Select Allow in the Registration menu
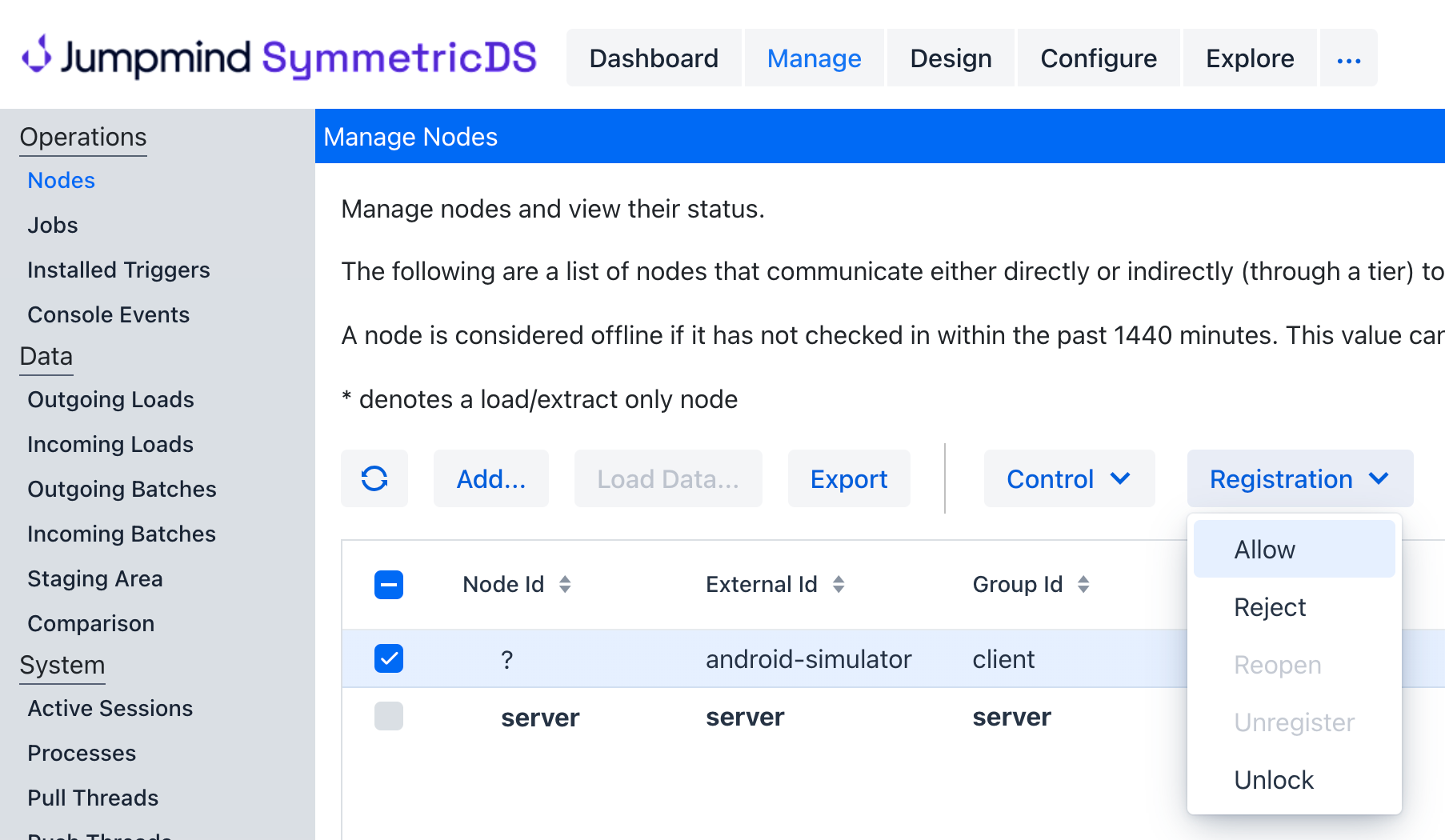Screen dimensions: 1445x840 coord(1264,549)
